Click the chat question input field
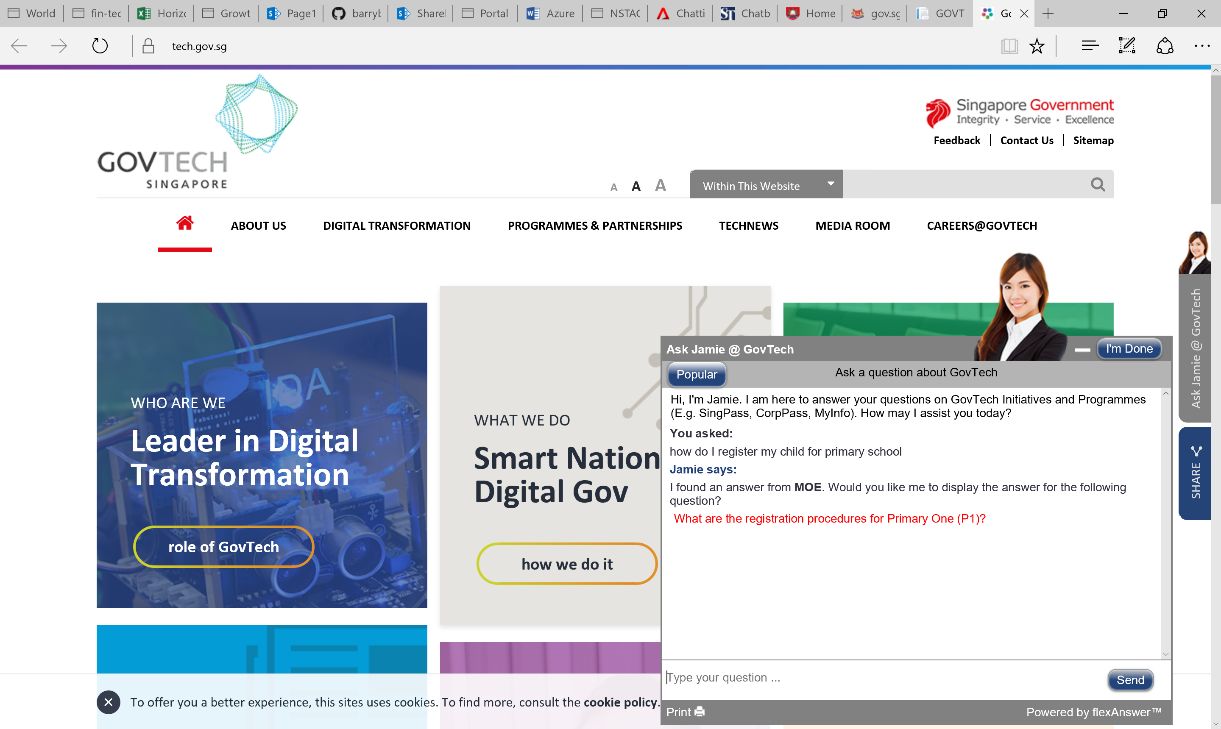The width and height of the screenshot is (1221, 729). (880, 678)
